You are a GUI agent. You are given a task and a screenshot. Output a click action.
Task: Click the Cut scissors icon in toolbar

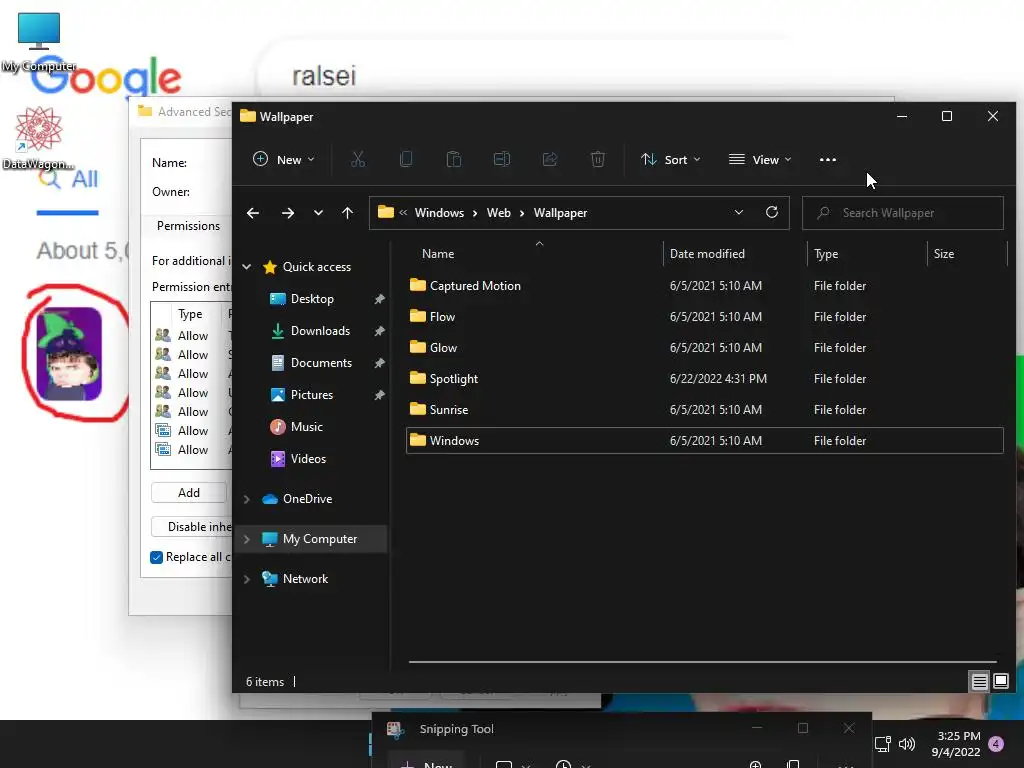point(358,159)
